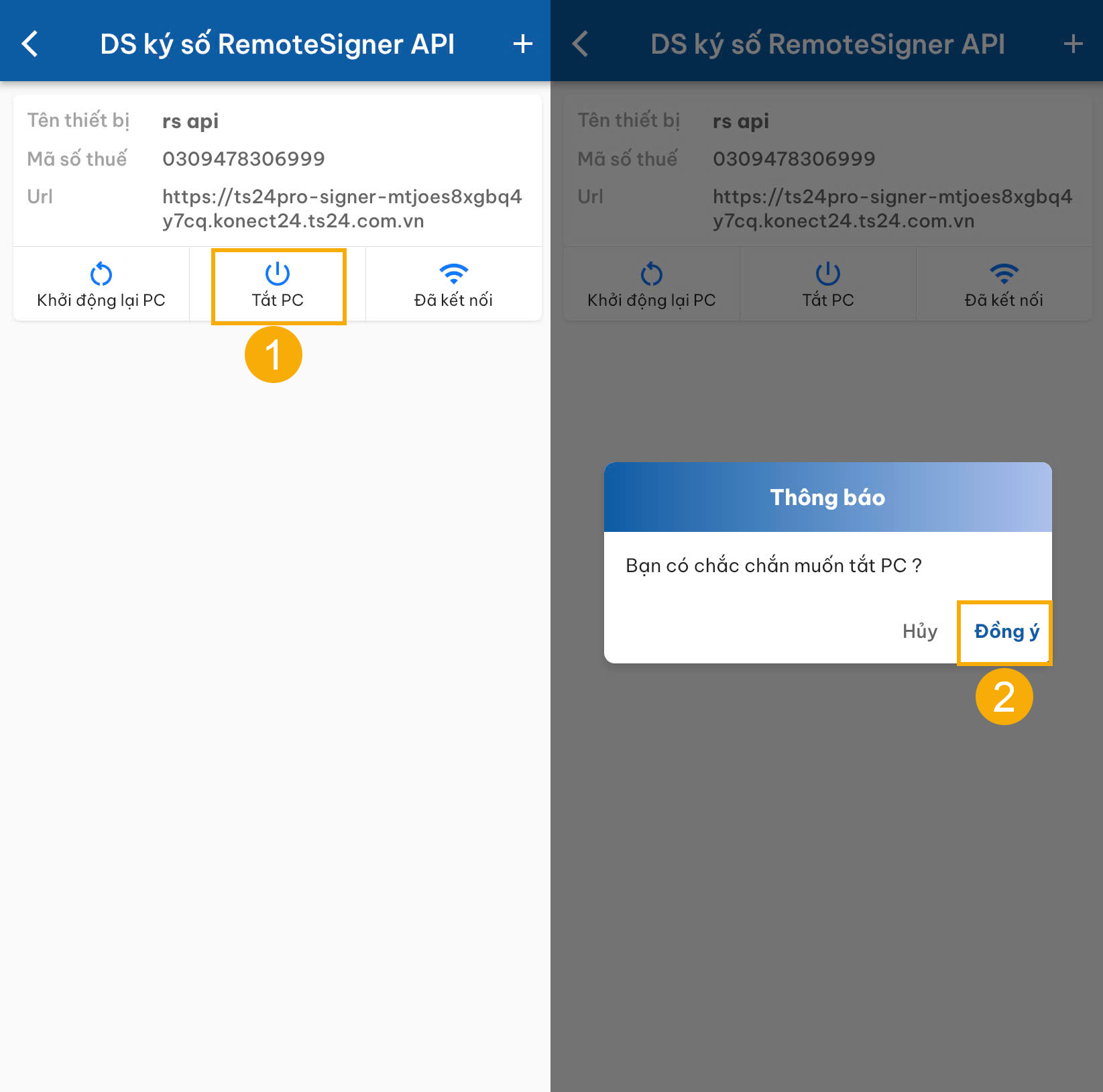
Task: Click 'Bạn có chắc chắn muốn tắt PC ?' message
Action: [774, 566]
